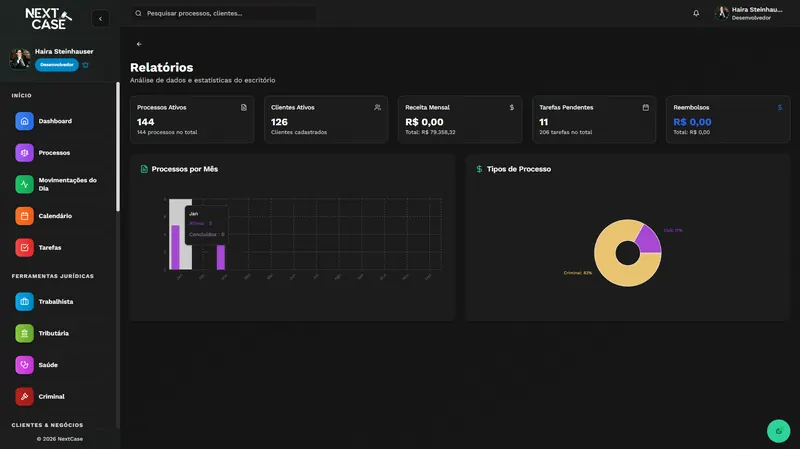Go to Movimentações do Dia
The image size is (800, 449).
pyautogui.click(x=24, y=184)
